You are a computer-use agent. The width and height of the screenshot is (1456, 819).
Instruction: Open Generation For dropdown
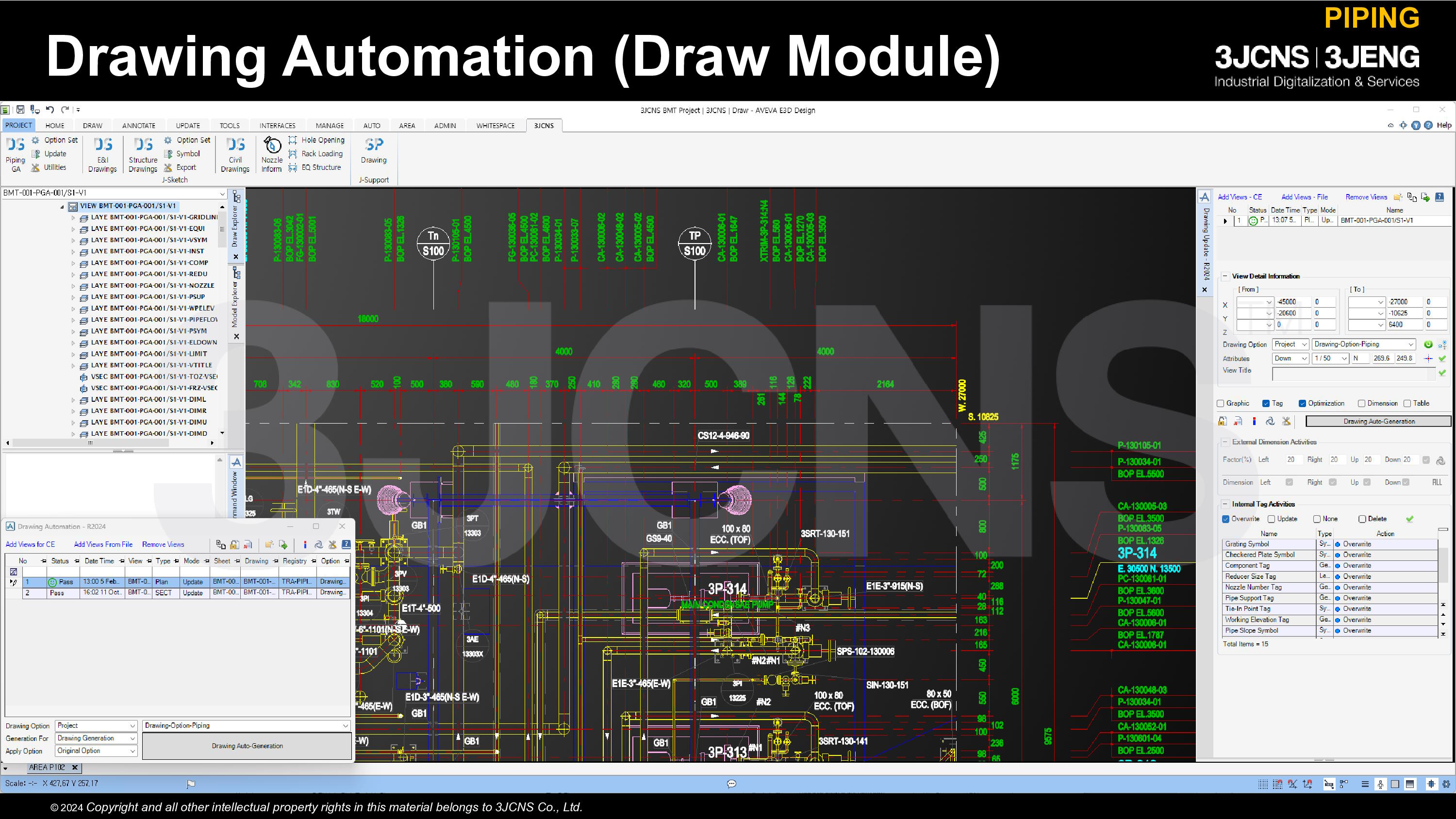pyautogui.click(x=96, y=738)
